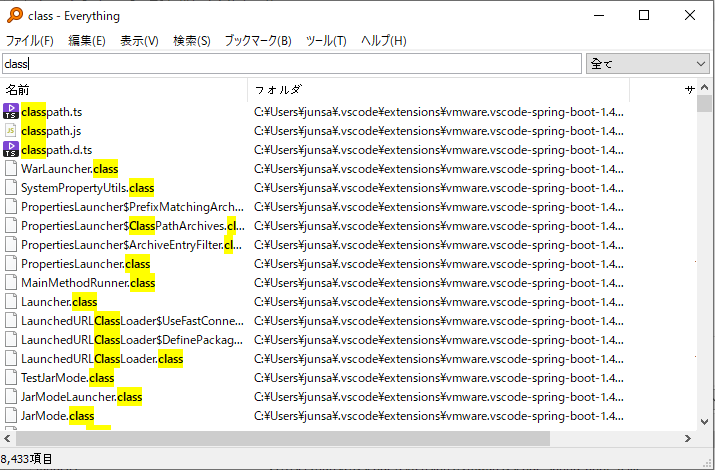Image resolution: width=715 pixels, height=470 pixels.
Task: Select the MainMethodRunner.class file name
Action: [88, 283]
